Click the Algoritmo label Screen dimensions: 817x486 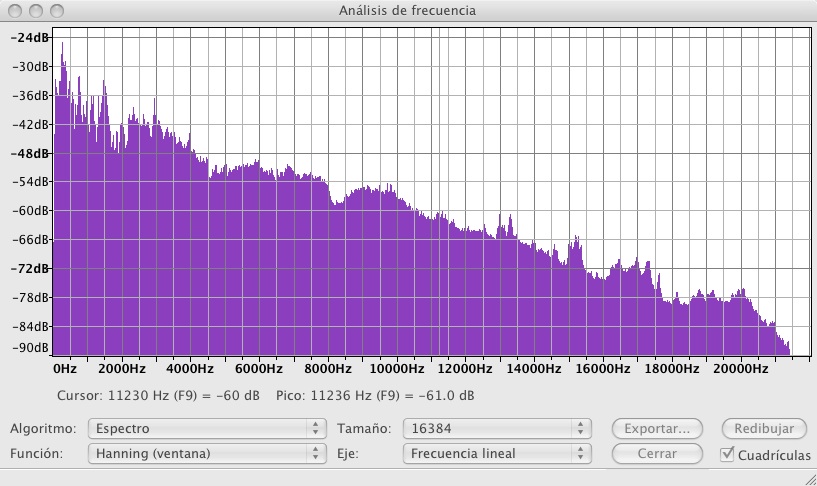43,429
